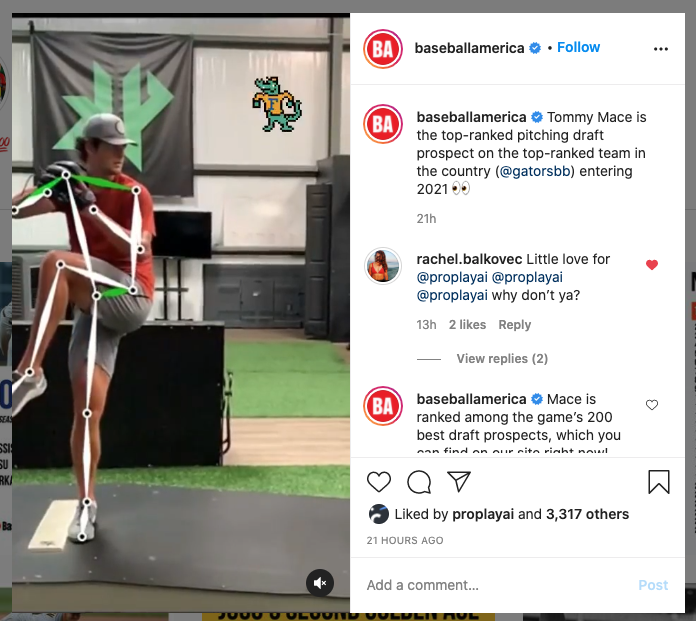This screenshot has width=696, height=621.
Task: Expand View replies (2)
Action: (502, 358)
